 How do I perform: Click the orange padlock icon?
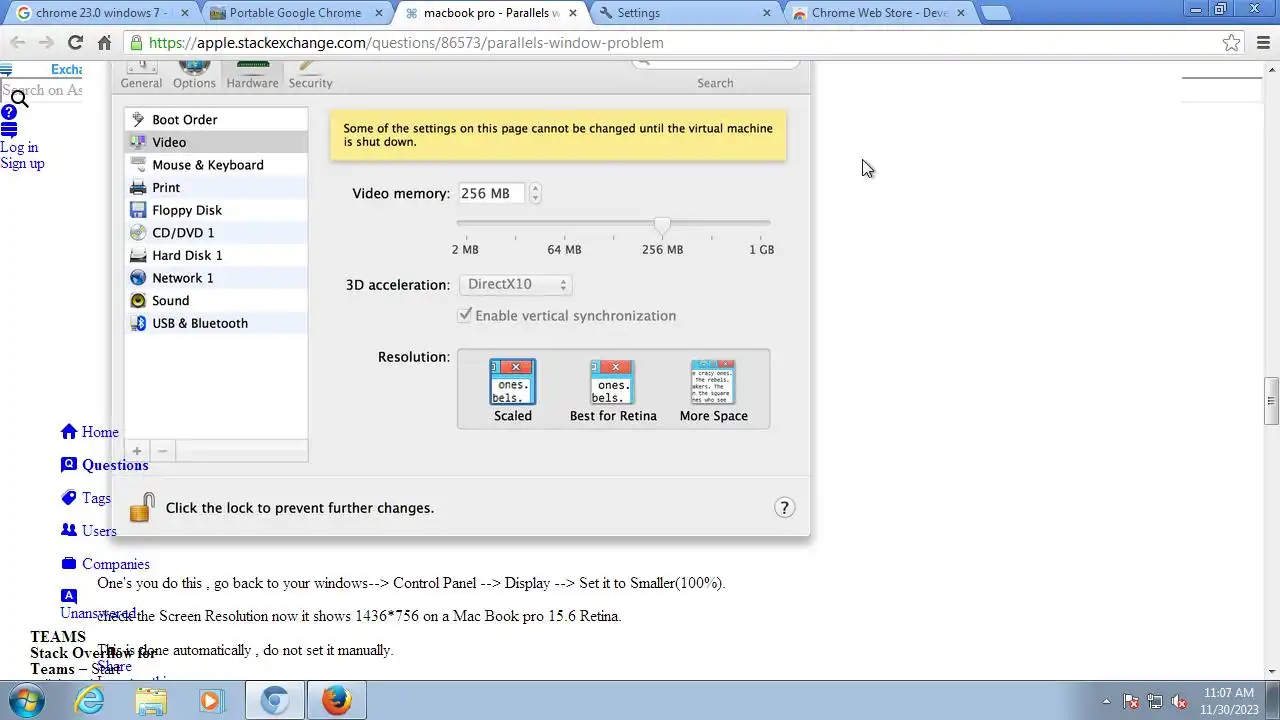pyautogui.click(x=142, y=507)
